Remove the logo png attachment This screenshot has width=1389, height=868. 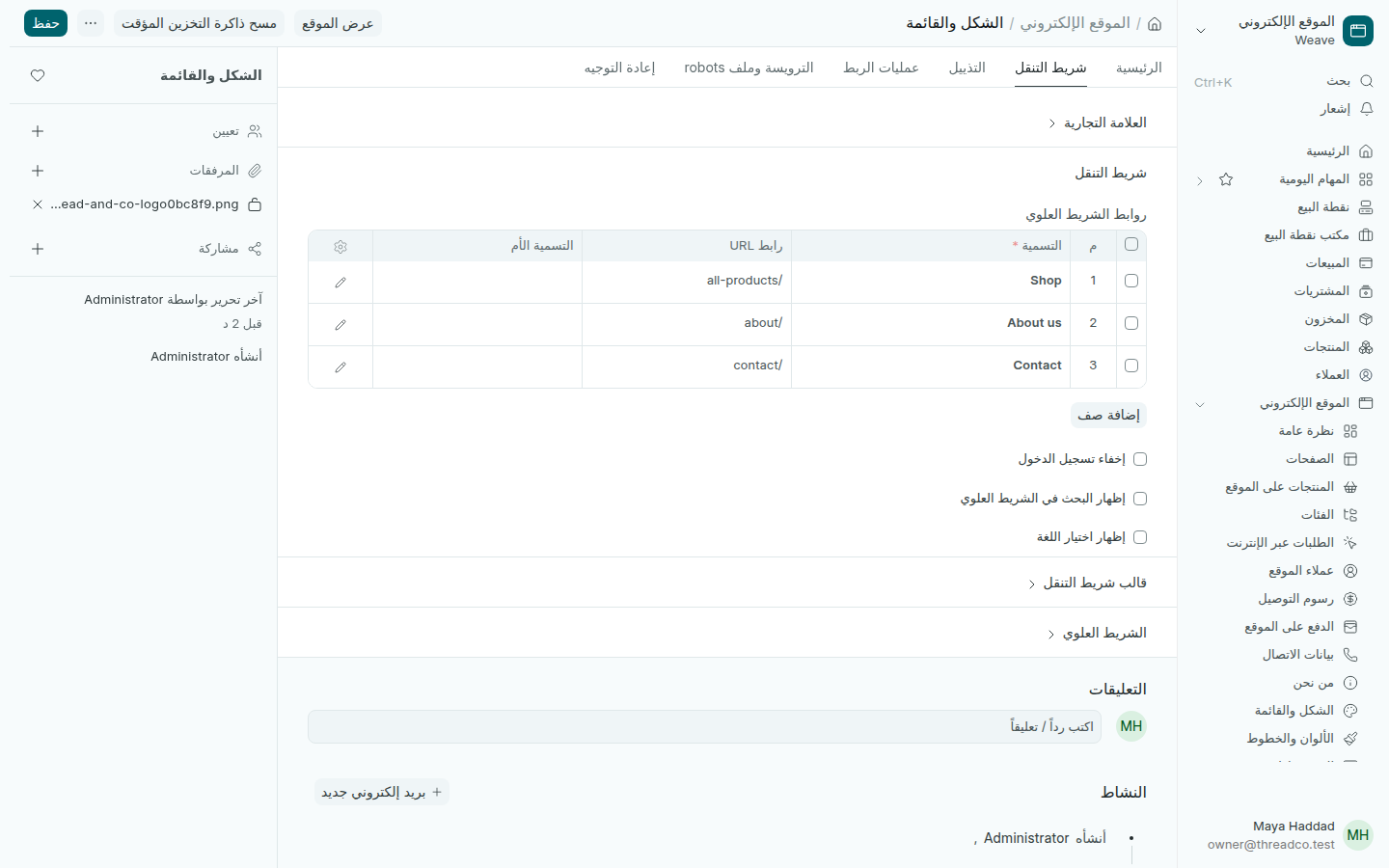click(38, 204)
